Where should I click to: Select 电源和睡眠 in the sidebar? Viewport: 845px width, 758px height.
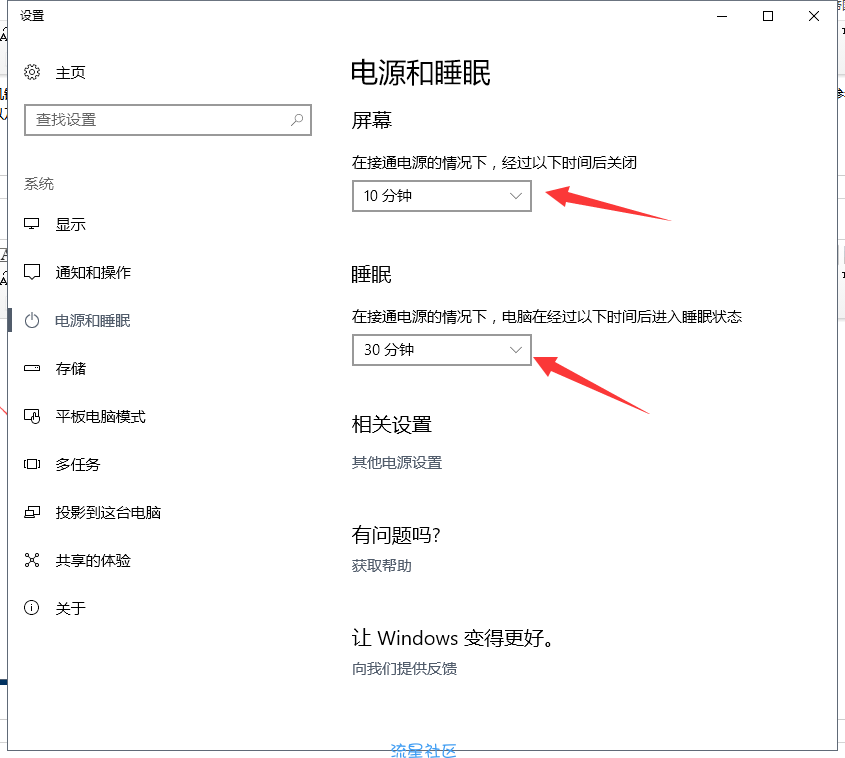coord(92,321)
